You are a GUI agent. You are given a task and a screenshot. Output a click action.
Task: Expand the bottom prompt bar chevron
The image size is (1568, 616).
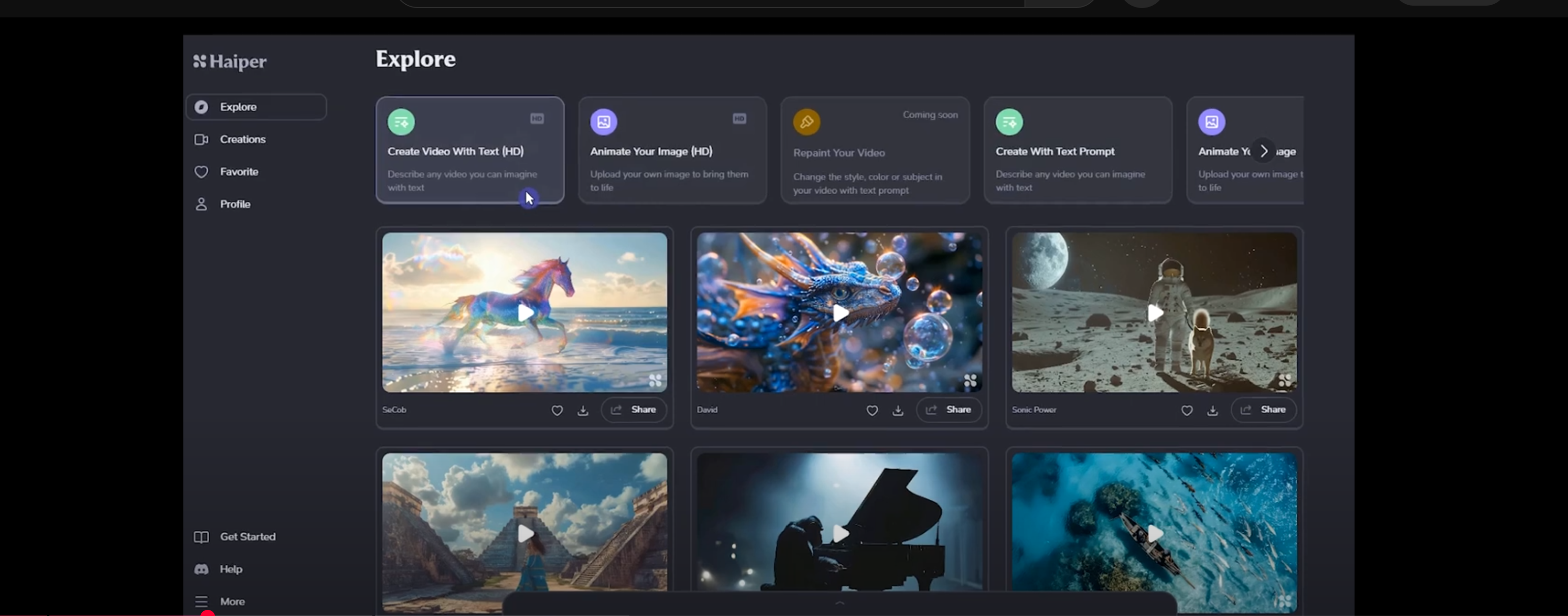[839, 603]
